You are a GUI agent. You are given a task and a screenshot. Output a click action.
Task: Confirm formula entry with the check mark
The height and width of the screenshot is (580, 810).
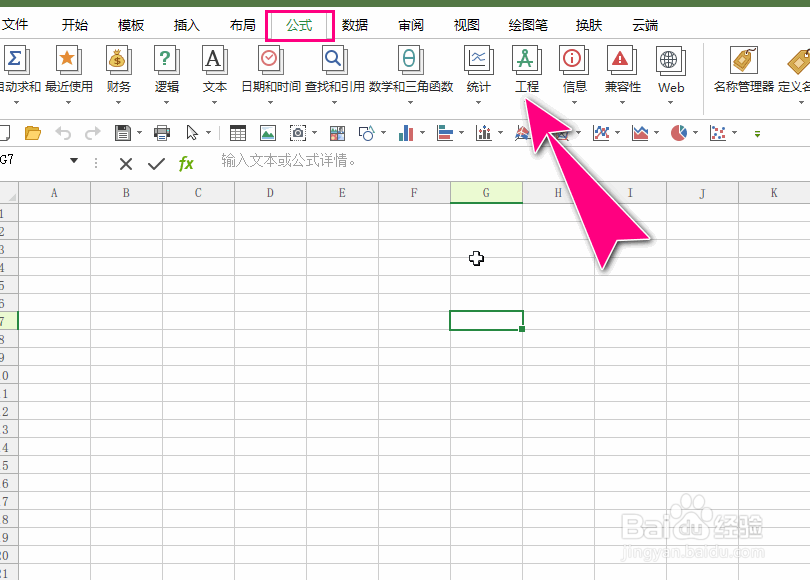click(156, 164)
